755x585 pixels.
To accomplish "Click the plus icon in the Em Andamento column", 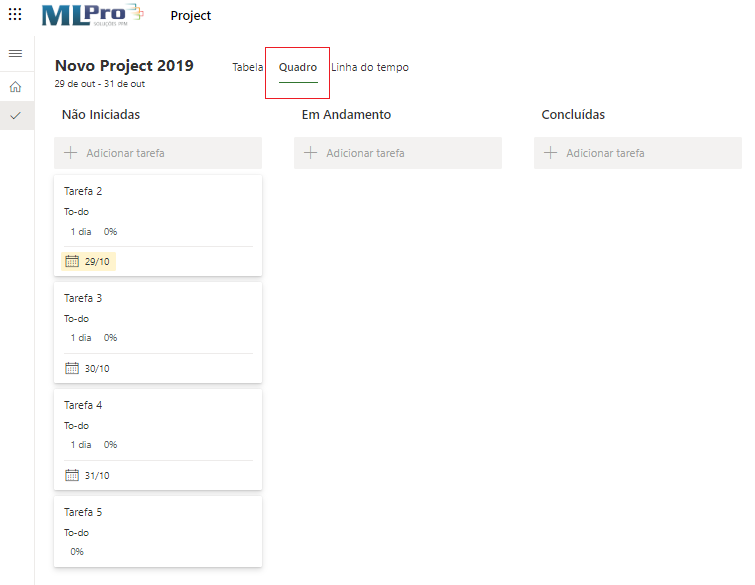I will (x=311, y=153).
